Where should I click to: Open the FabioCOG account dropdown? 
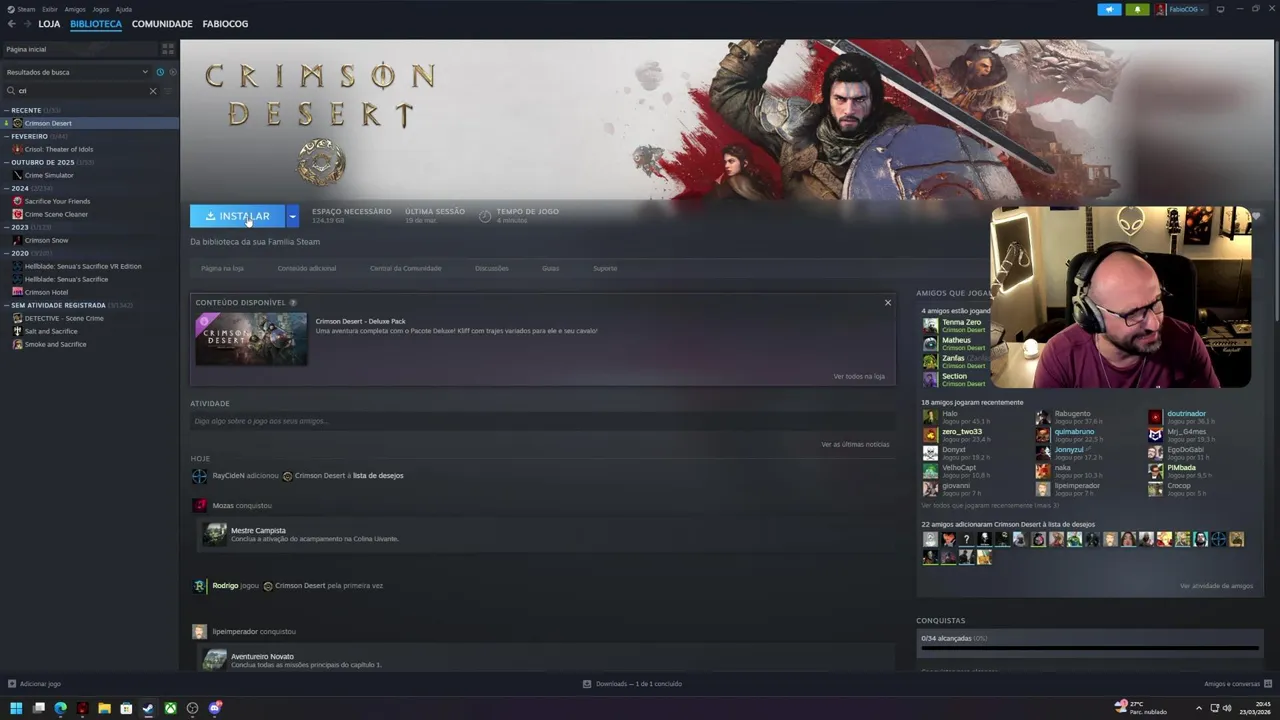point(1181,9)
